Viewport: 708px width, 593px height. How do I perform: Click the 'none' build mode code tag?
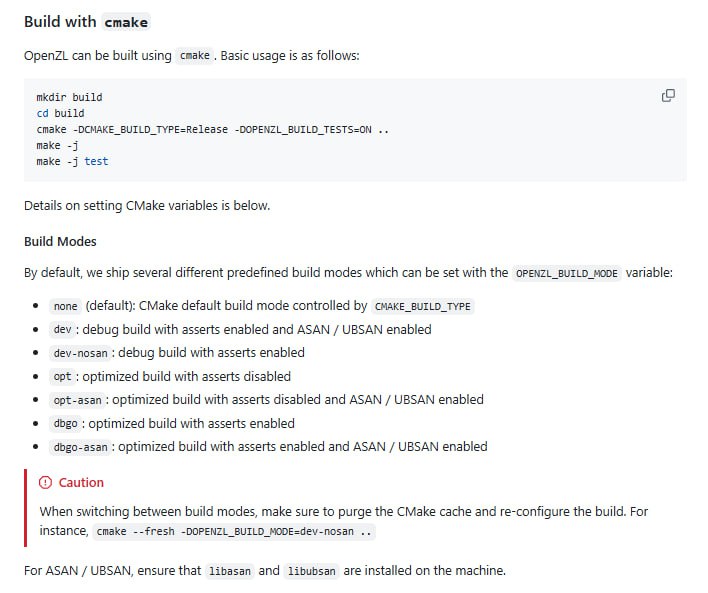coord(64,306)
